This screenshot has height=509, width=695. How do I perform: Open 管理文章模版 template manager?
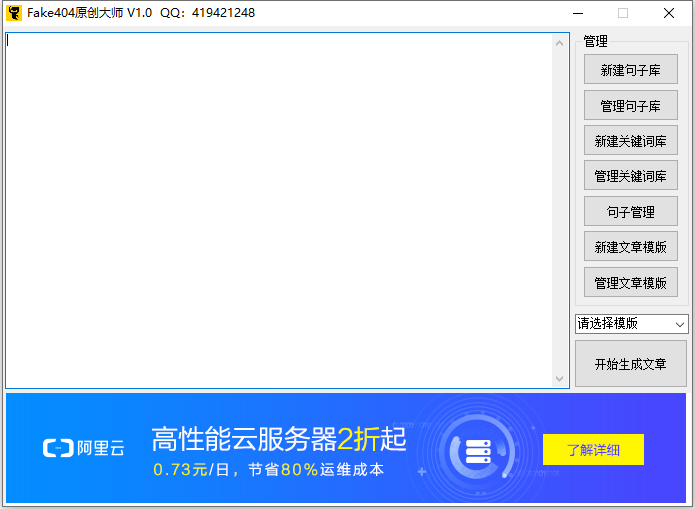point(630,282)
